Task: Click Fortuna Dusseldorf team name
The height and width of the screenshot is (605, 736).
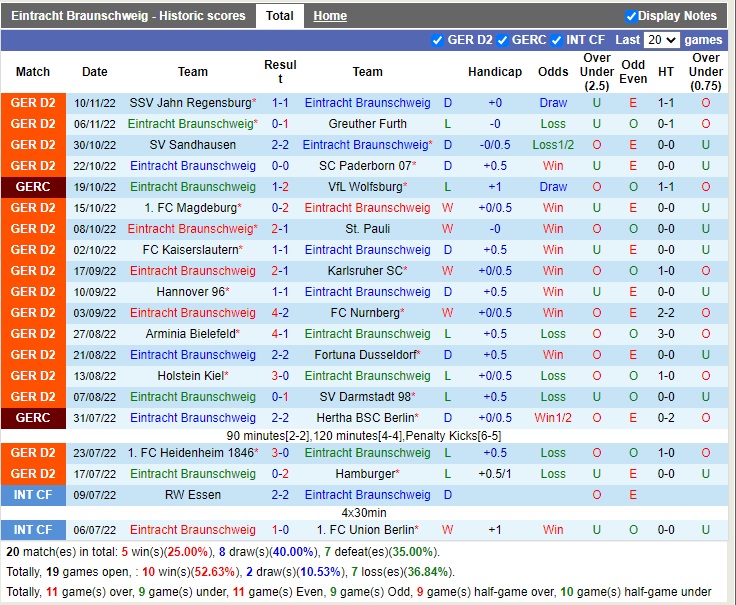Action: coord(365,355)
